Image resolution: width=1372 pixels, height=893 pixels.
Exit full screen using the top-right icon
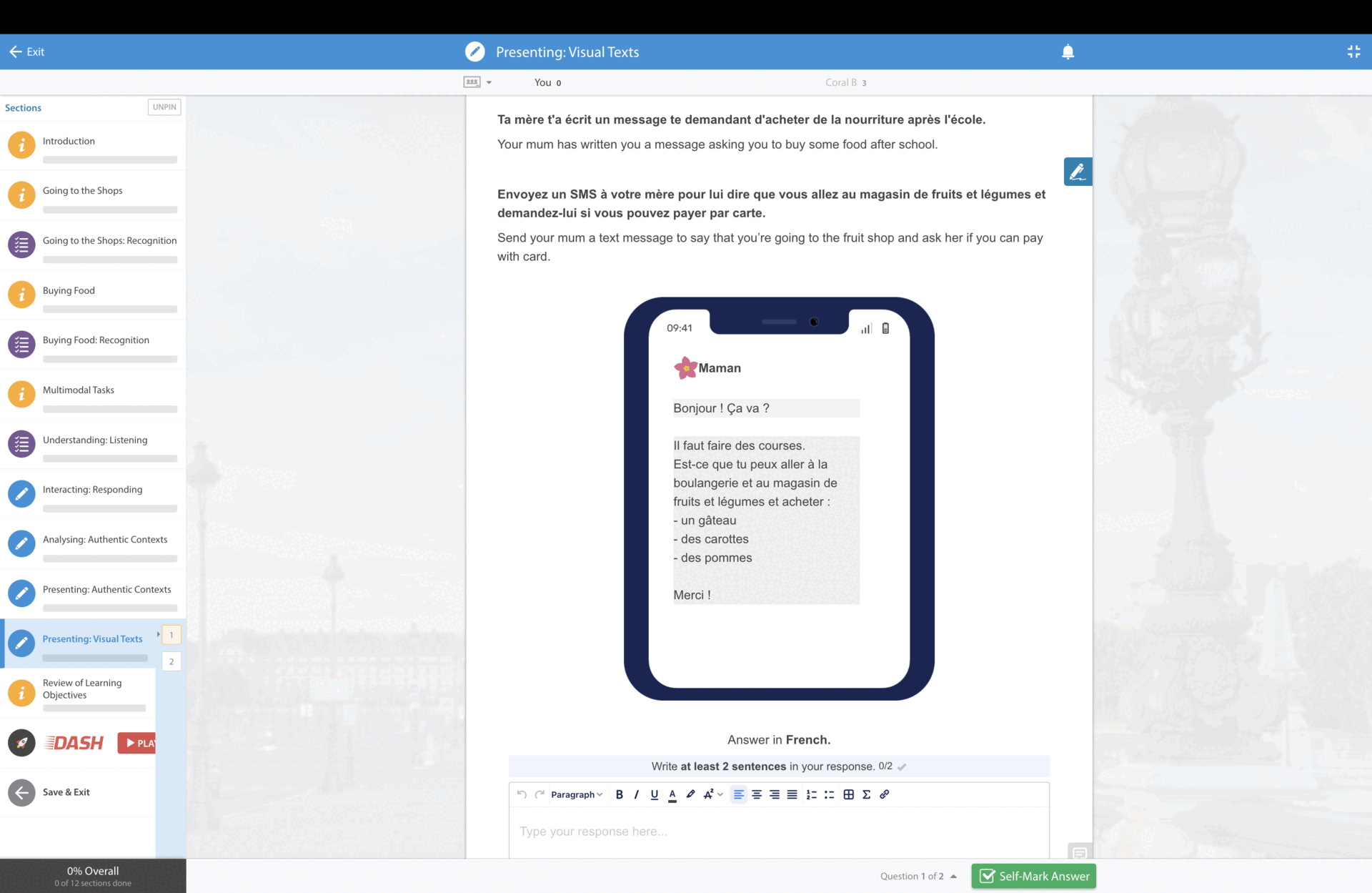point(1353,51)
